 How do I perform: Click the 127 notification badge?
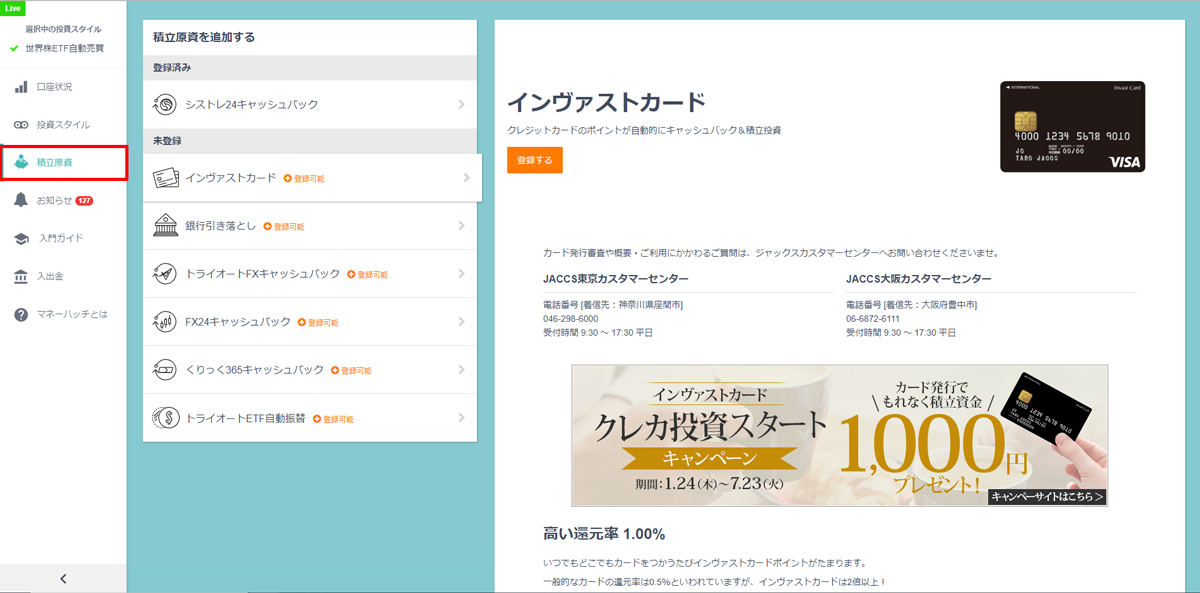(x=85, y=200)
